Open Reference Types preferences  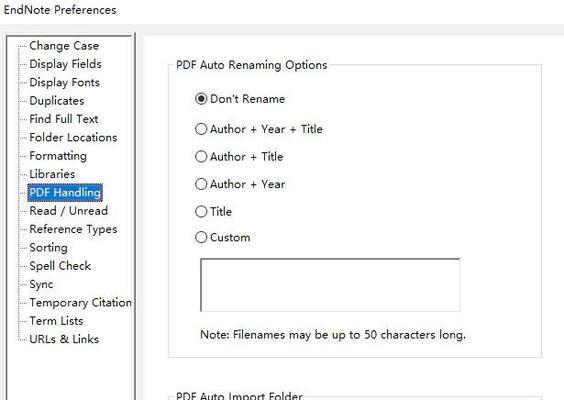(x=73, y=229)
